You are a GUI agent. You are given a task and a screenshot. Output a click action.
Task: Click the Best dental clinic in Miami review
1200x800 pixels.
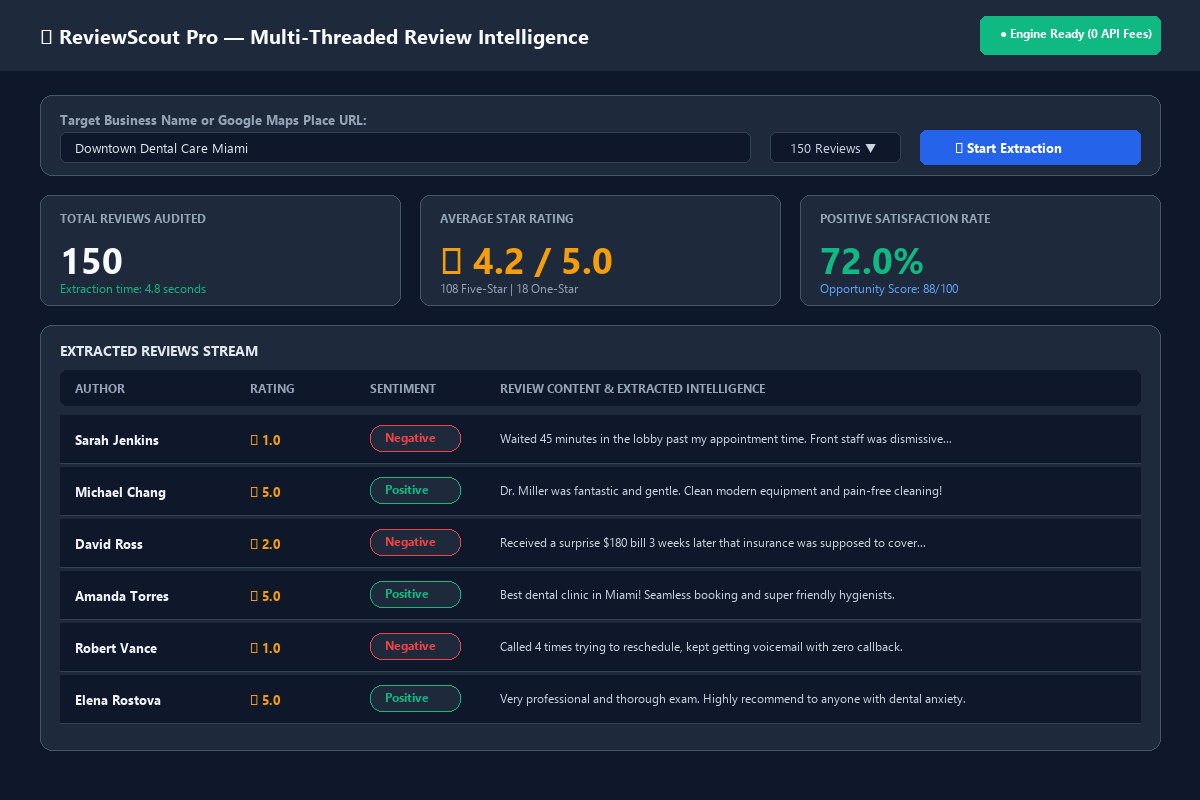pos(697,595)
